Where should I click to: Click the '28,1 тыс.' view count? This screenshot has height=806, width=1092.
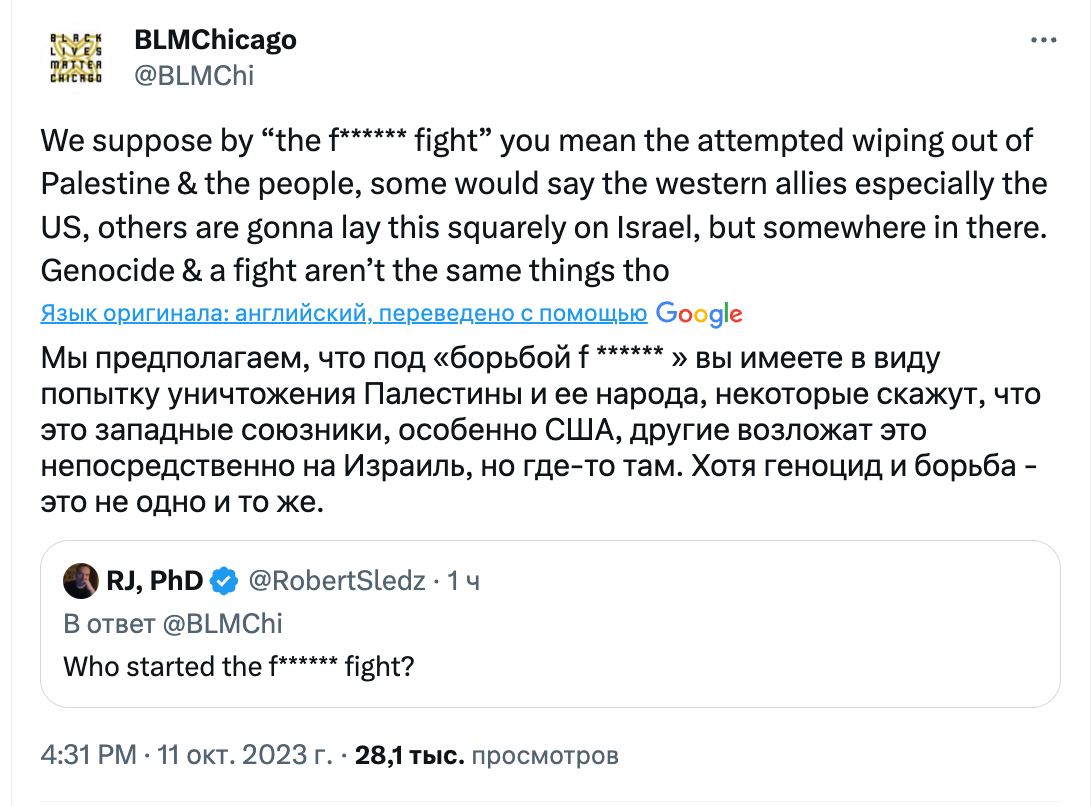[409, 756]
